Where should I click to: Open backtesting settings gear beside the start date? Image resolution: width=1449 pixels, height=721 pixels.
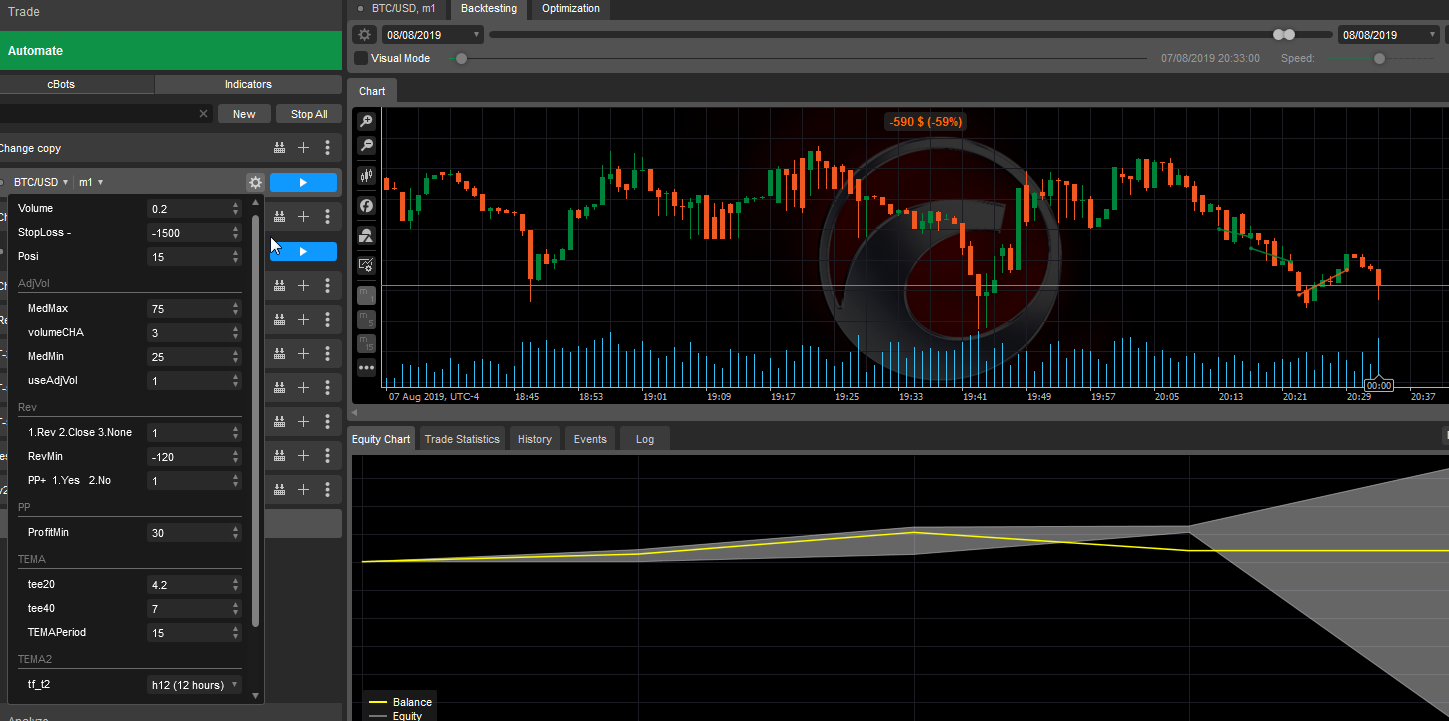[x=364, y=35]
